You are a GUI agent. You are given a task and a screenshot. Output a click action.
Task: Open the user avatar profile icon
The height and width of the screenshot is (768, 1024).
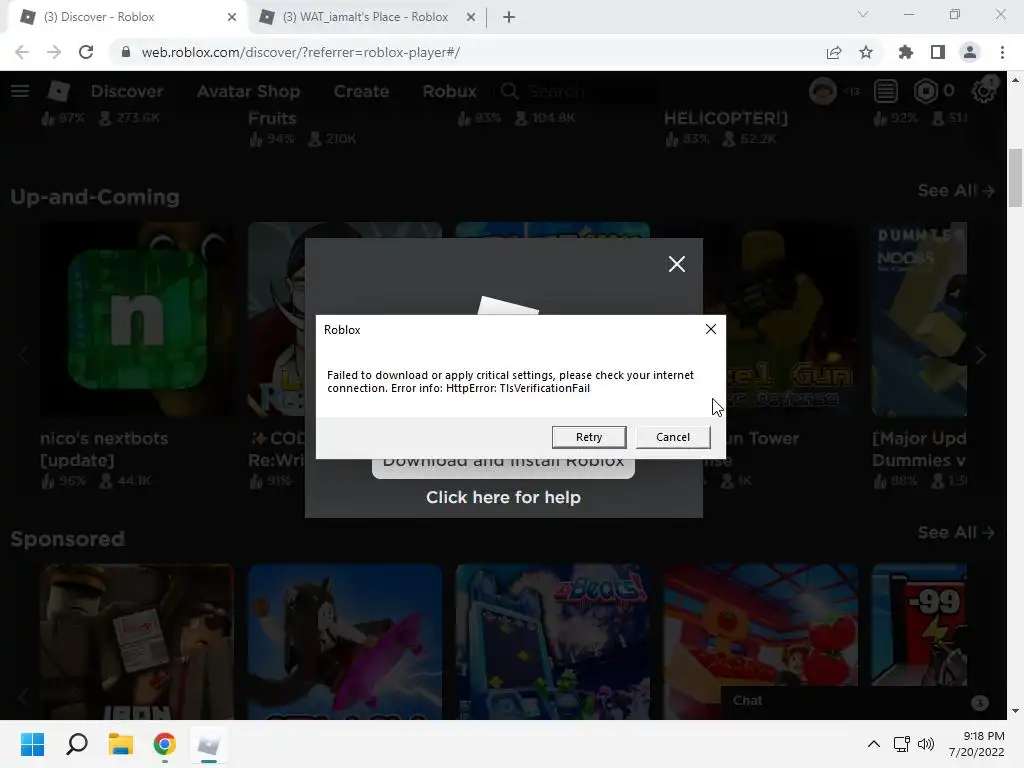pos(822,91)
